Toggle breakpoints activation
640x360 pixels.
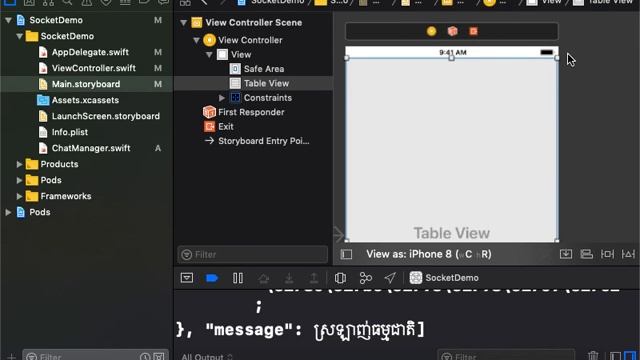tap(212, 278)
